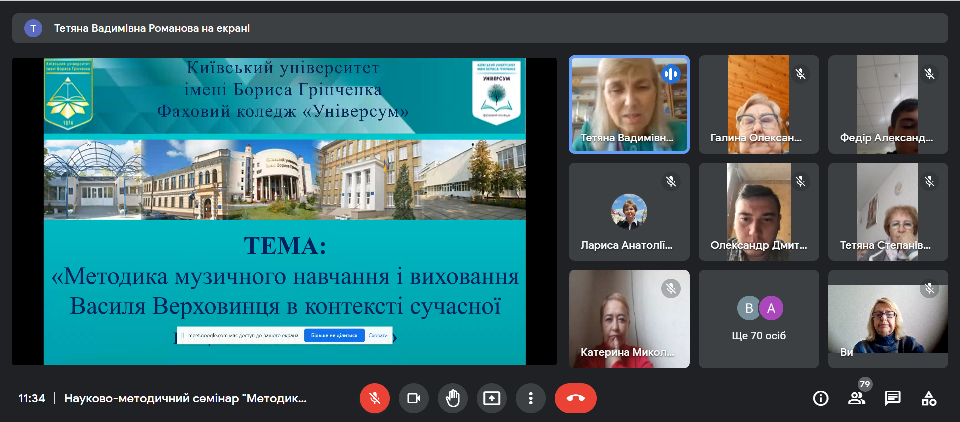
Task: Click the name label 'Олександр Дмит...'
Action: click(759, 246)
